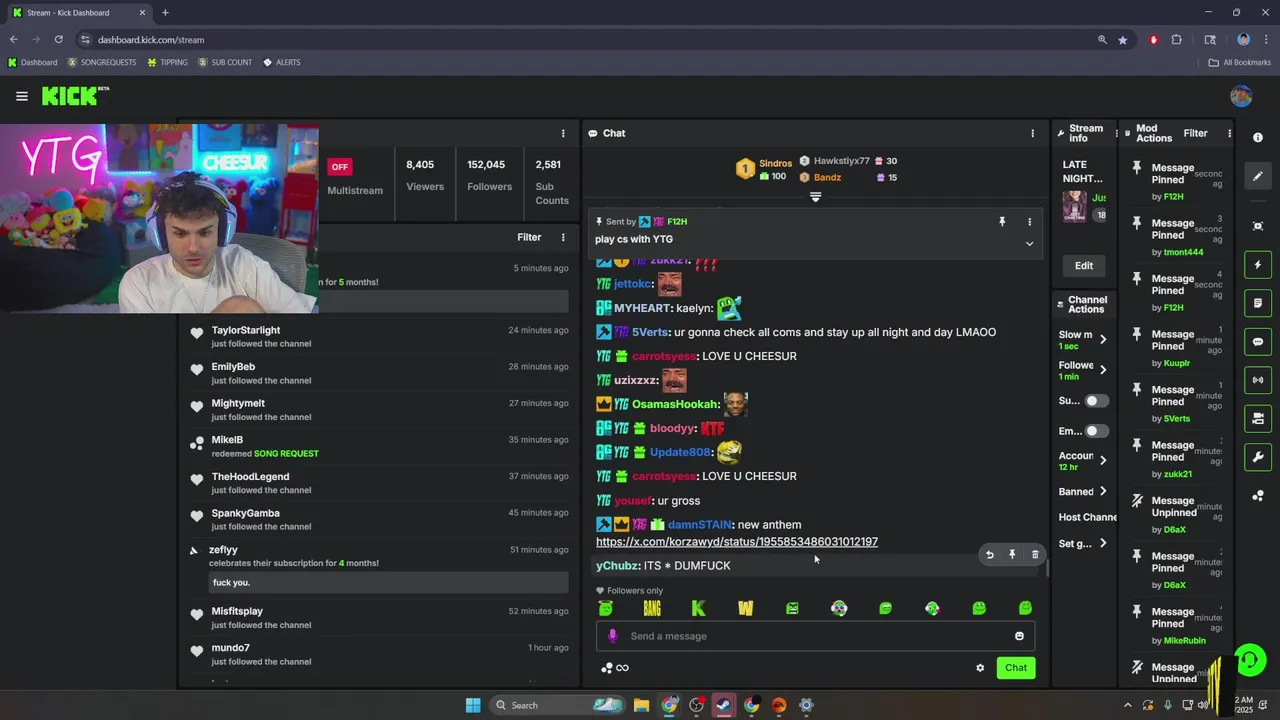This screenshot has width=1280, height=720.
Task: Toggle the Em... emote-only chat switch
Action: point(1097,431)
